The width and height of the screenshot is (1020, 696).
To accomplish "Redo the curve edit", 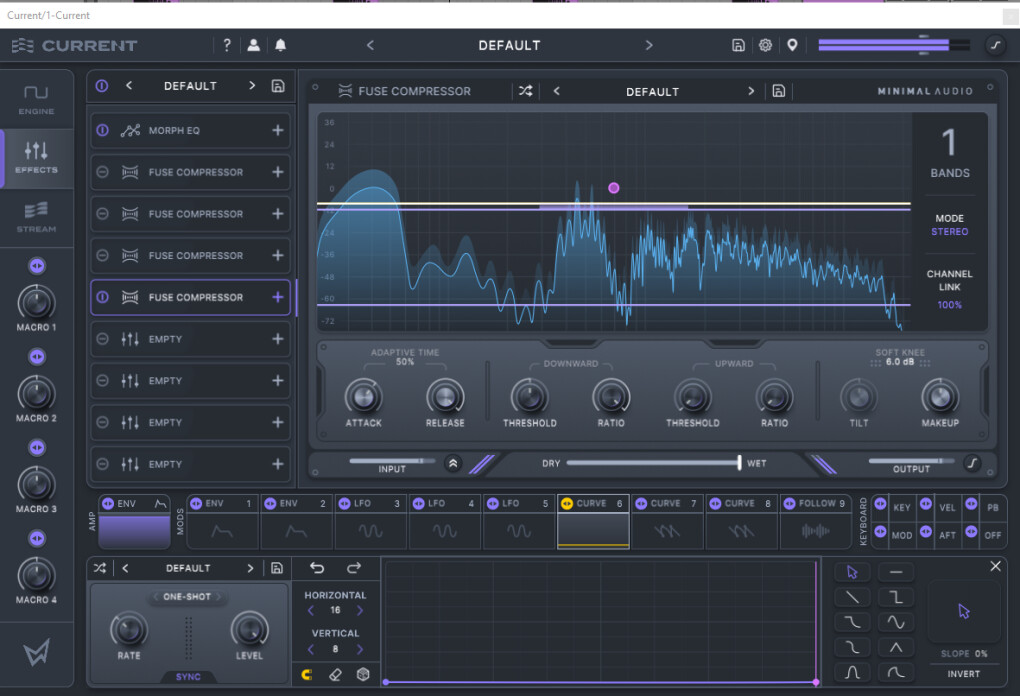I will [353, 568].
